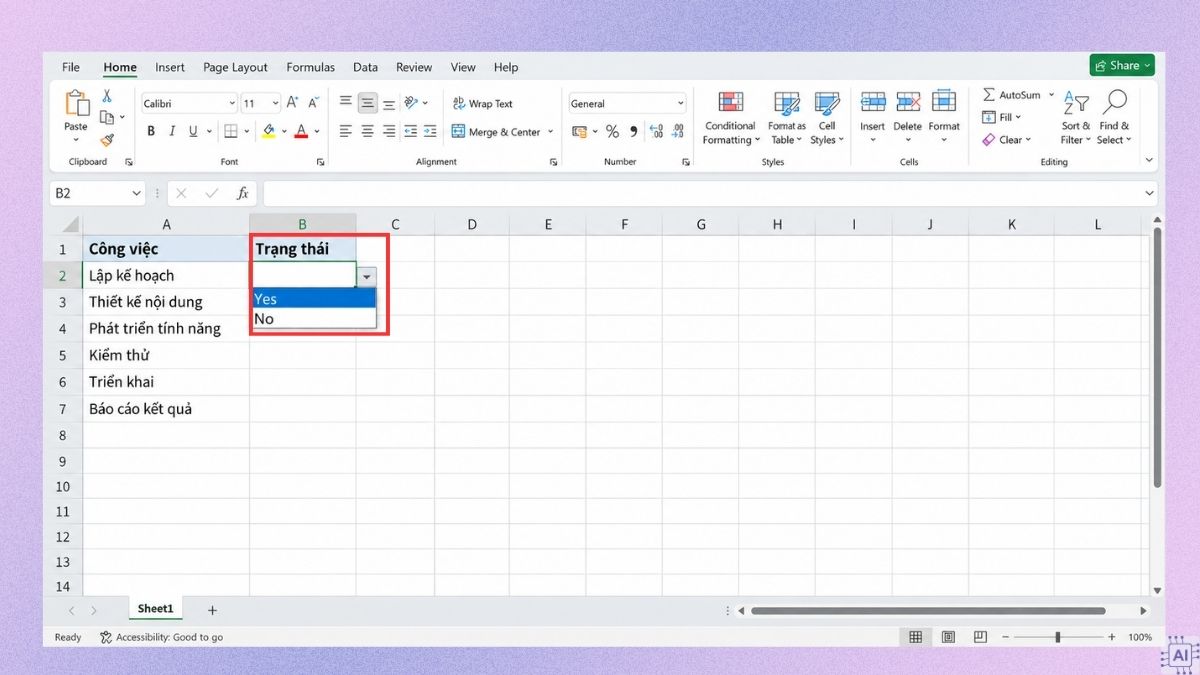Click the green Share button
The image size is (1200, 675).
[x=1122, y=65]
